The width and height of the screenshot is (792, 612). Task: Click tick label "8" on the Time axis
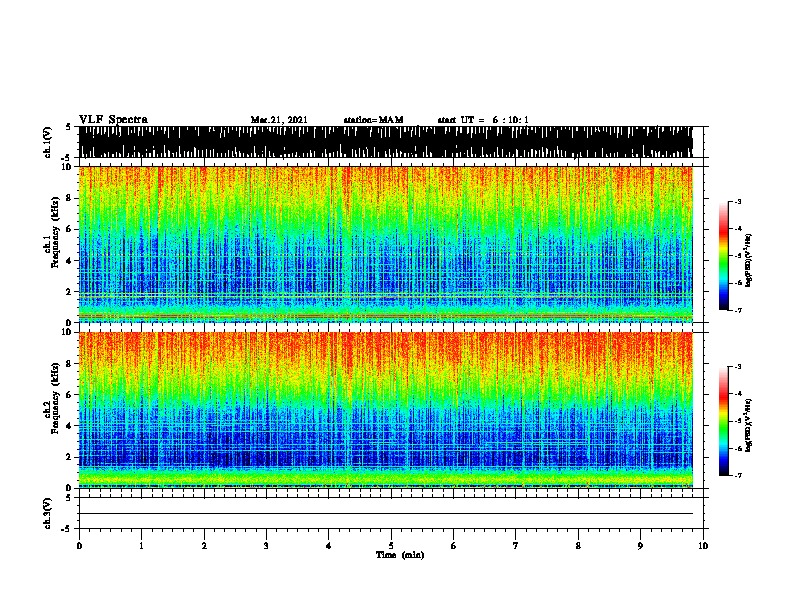click(x=578, y=545)
